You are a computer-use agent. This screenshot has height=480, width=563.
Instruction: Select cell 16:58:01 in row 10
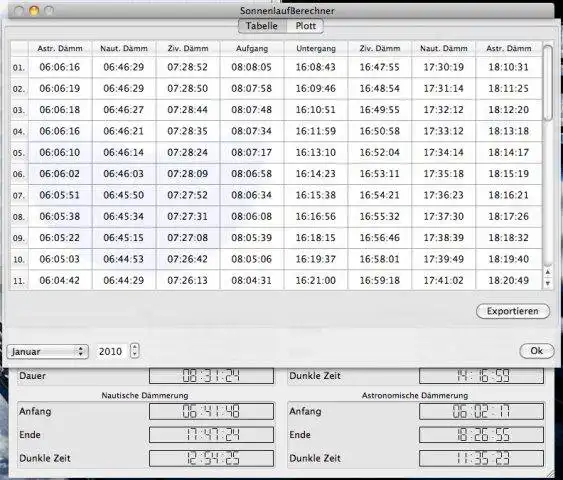(x=380, y=259)
